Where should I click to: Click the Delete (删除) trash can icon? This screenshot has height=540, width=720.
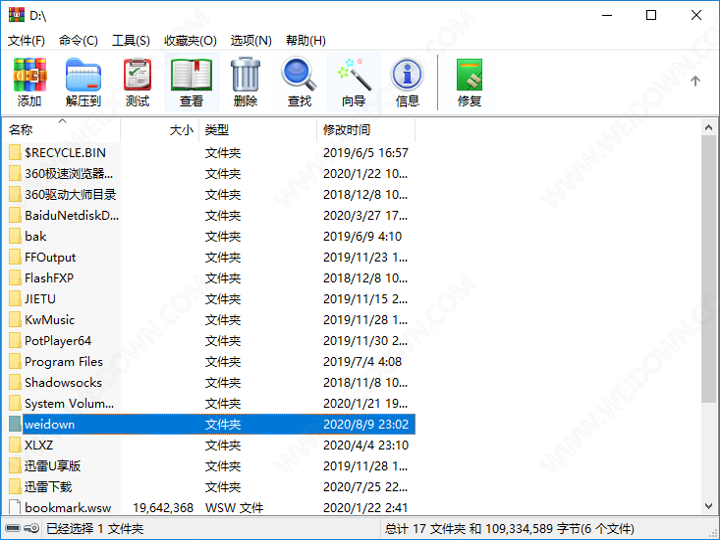[x=246, y=75]
